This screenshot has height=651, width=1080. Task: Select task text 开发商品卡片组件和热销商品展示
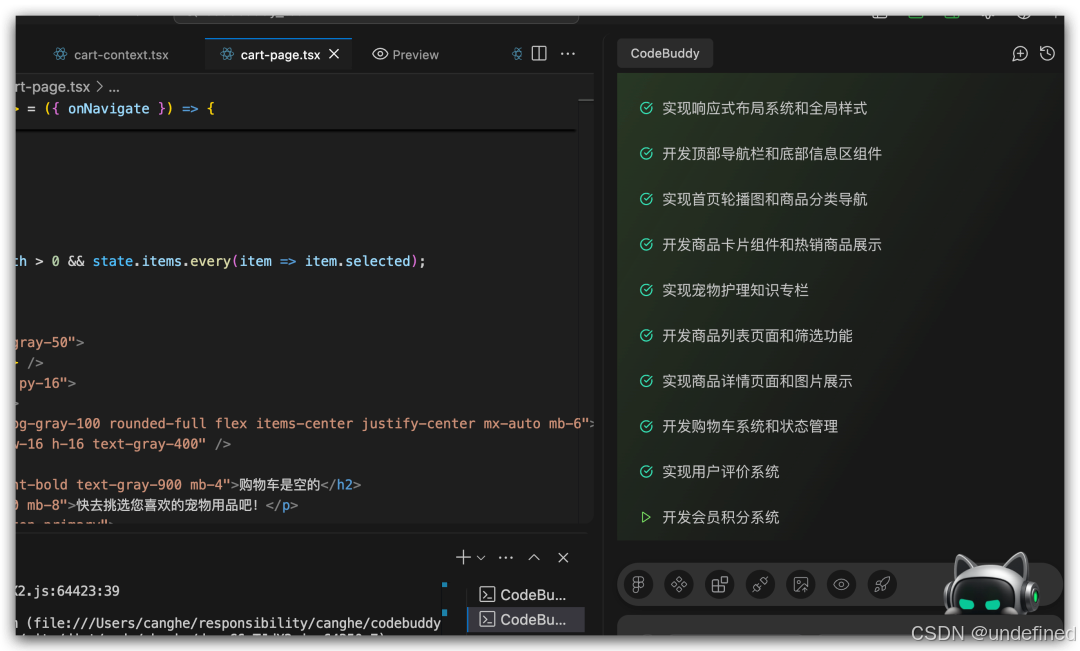tap(771, 245)
